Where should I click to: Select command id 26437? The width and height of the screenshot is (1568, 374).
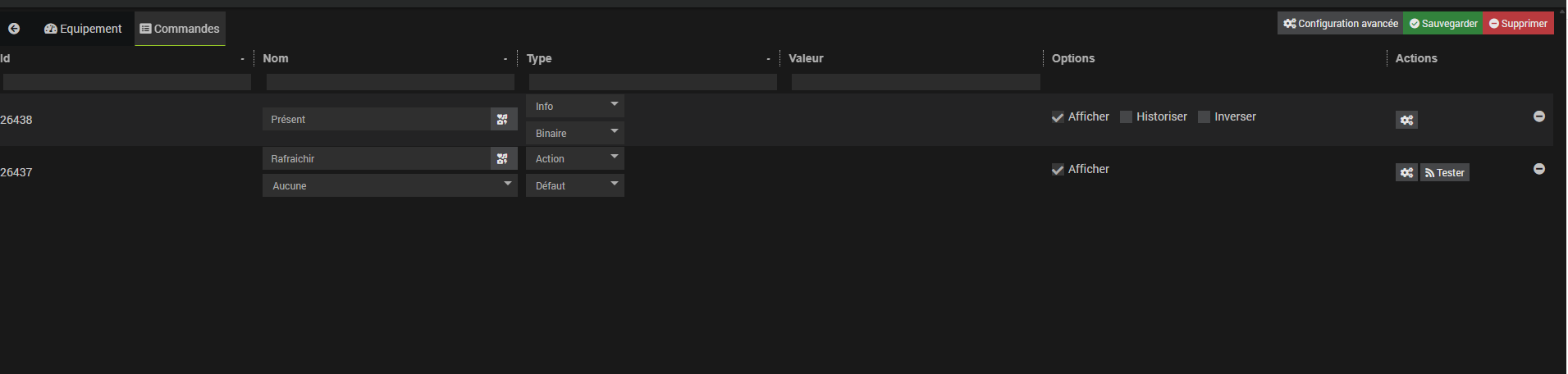click(x=16, y=172)
